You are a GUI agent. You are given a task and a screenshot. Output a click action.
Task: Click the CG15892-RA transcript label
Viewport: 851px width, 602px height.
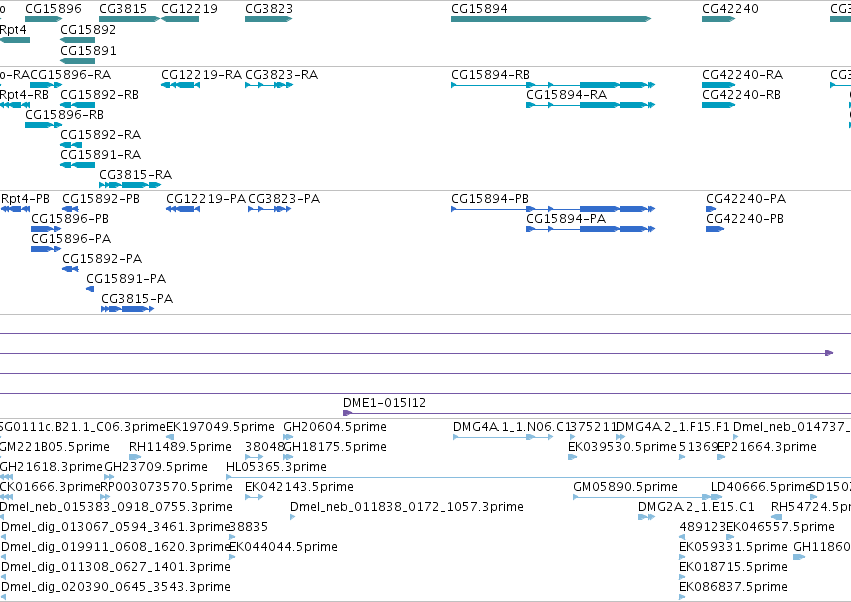pyautogui.click(x=100, y=134)
